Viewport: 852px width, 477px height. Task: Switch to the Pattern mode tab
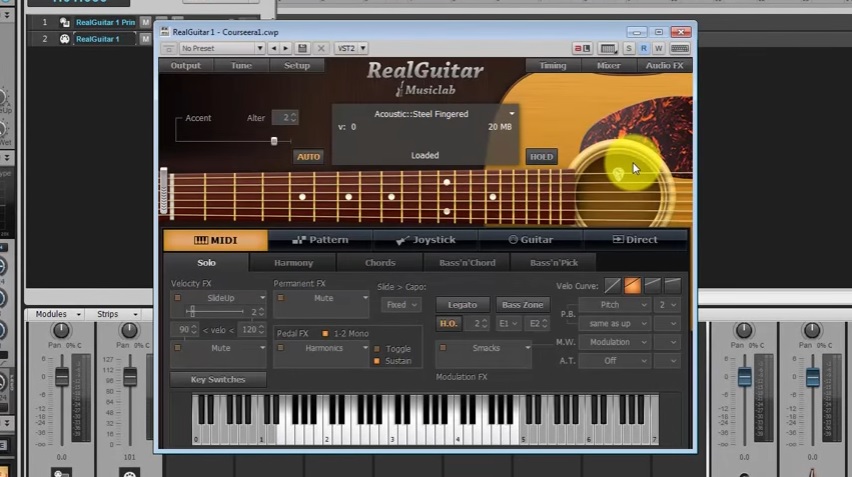[320, 240]
